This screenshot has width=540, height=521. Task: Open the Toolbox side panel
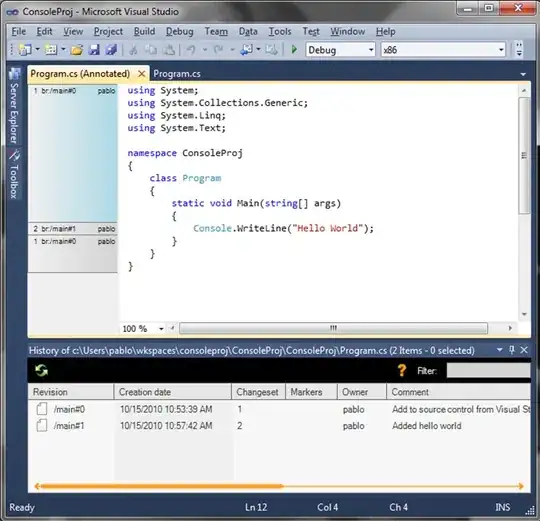click(x=14, y=174)
